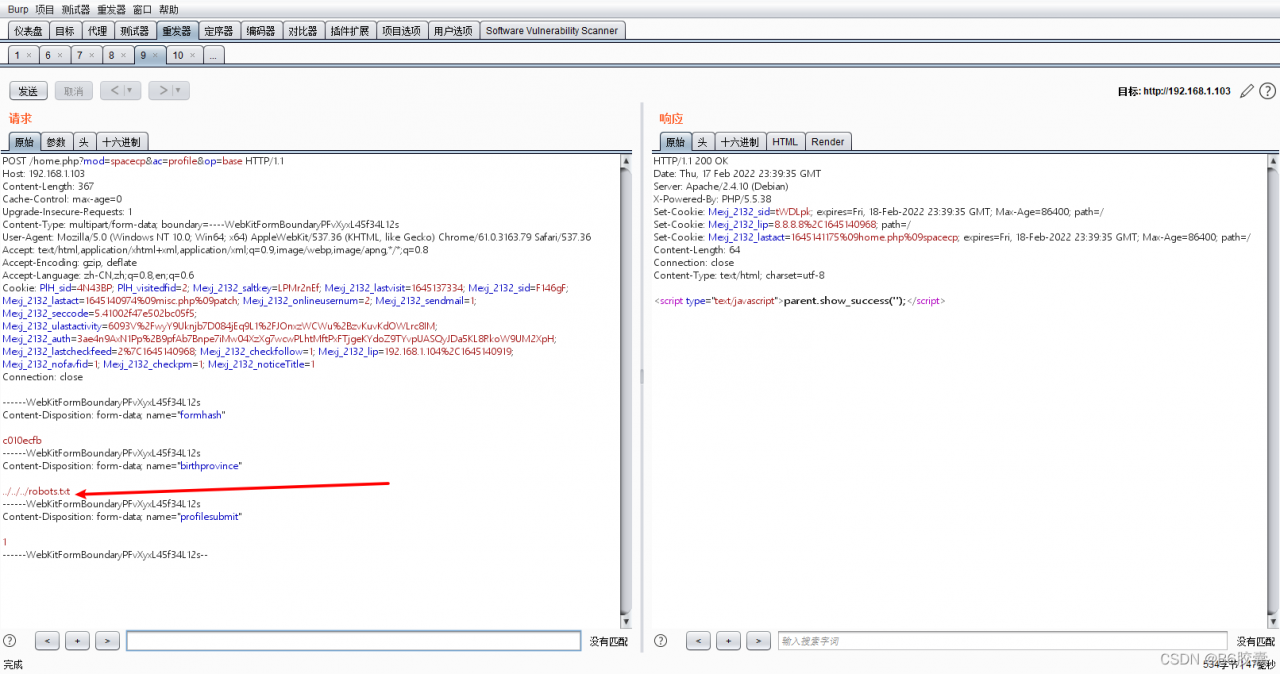Show response Render tab

coord(828,142)
